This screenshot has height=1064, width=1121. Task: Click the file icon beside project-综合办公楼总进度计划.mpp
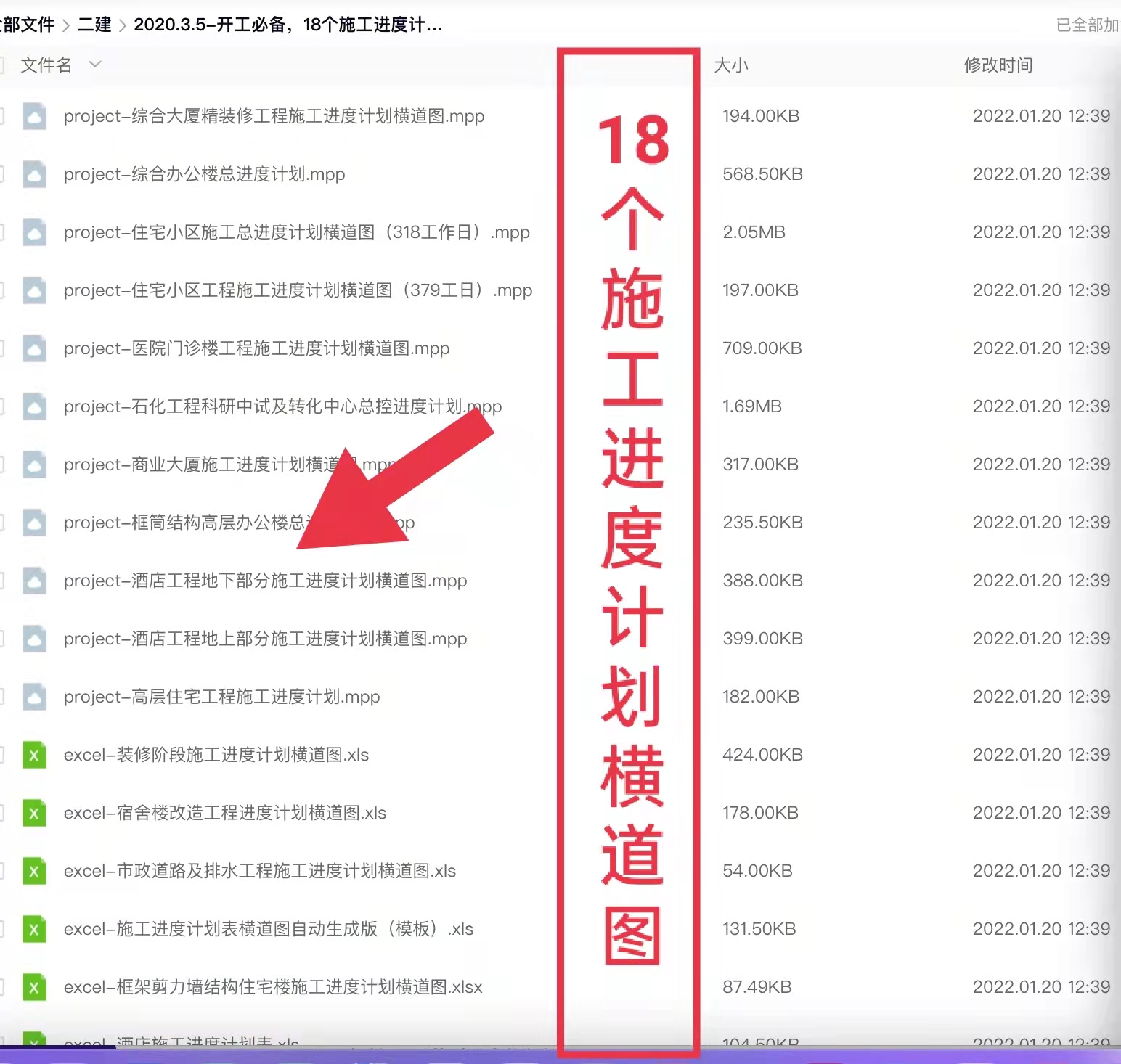(x=34, y=174)
